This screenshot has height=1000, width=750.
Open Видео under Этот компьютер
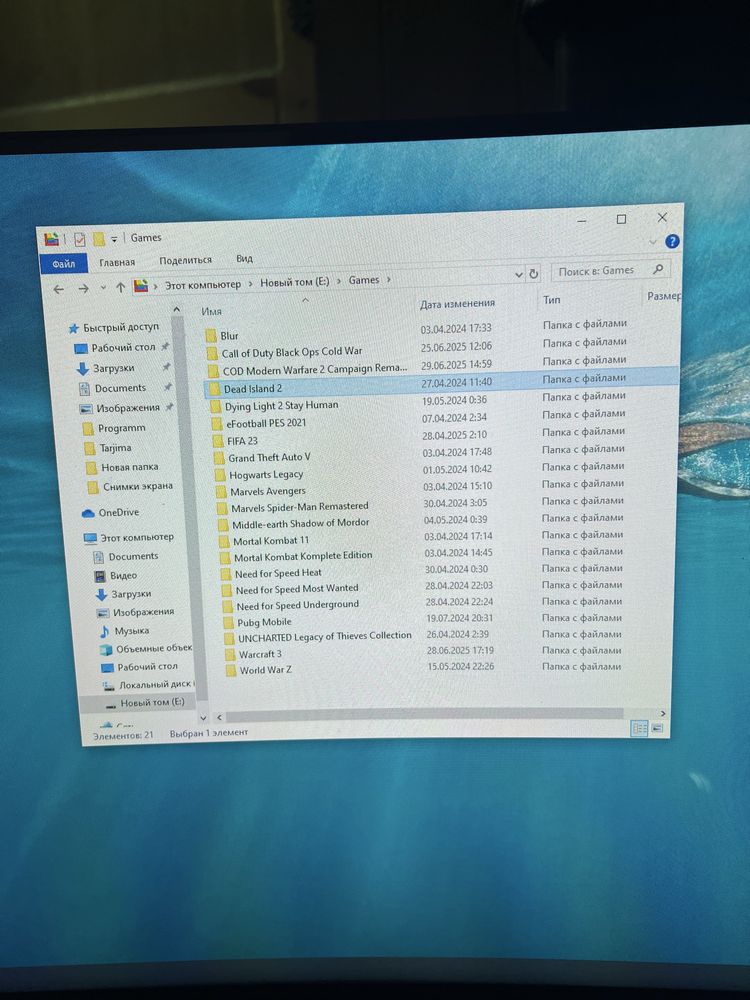coord(116,575)
